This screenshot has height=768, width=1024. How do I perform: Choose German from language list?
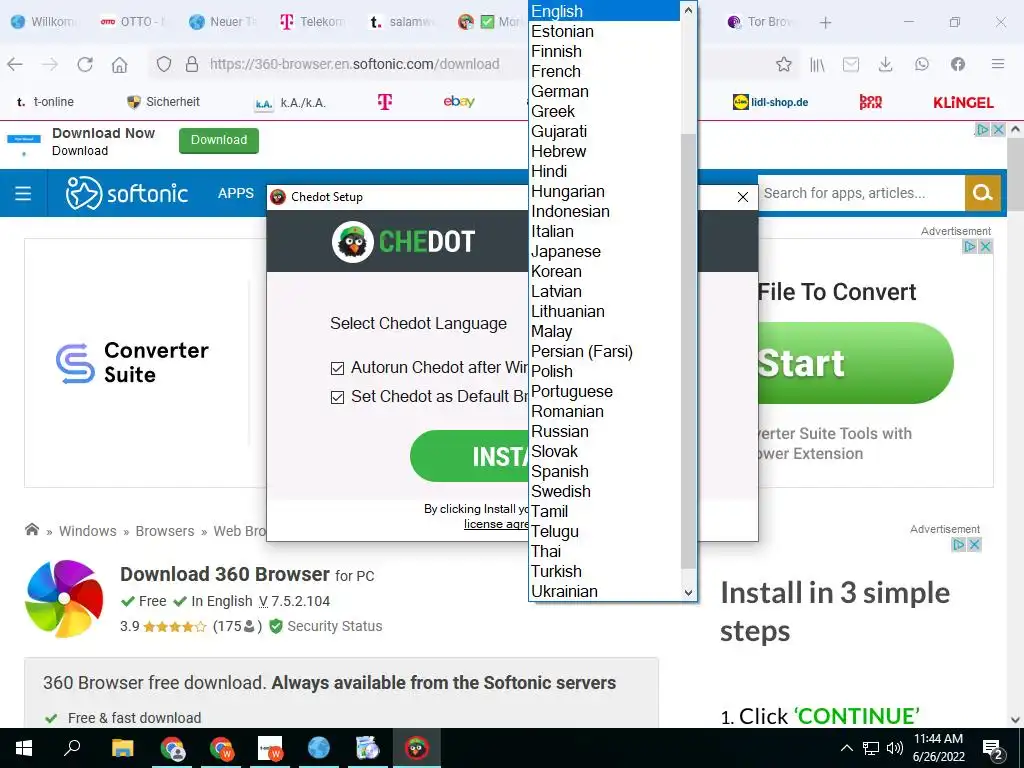pos(604,91)
